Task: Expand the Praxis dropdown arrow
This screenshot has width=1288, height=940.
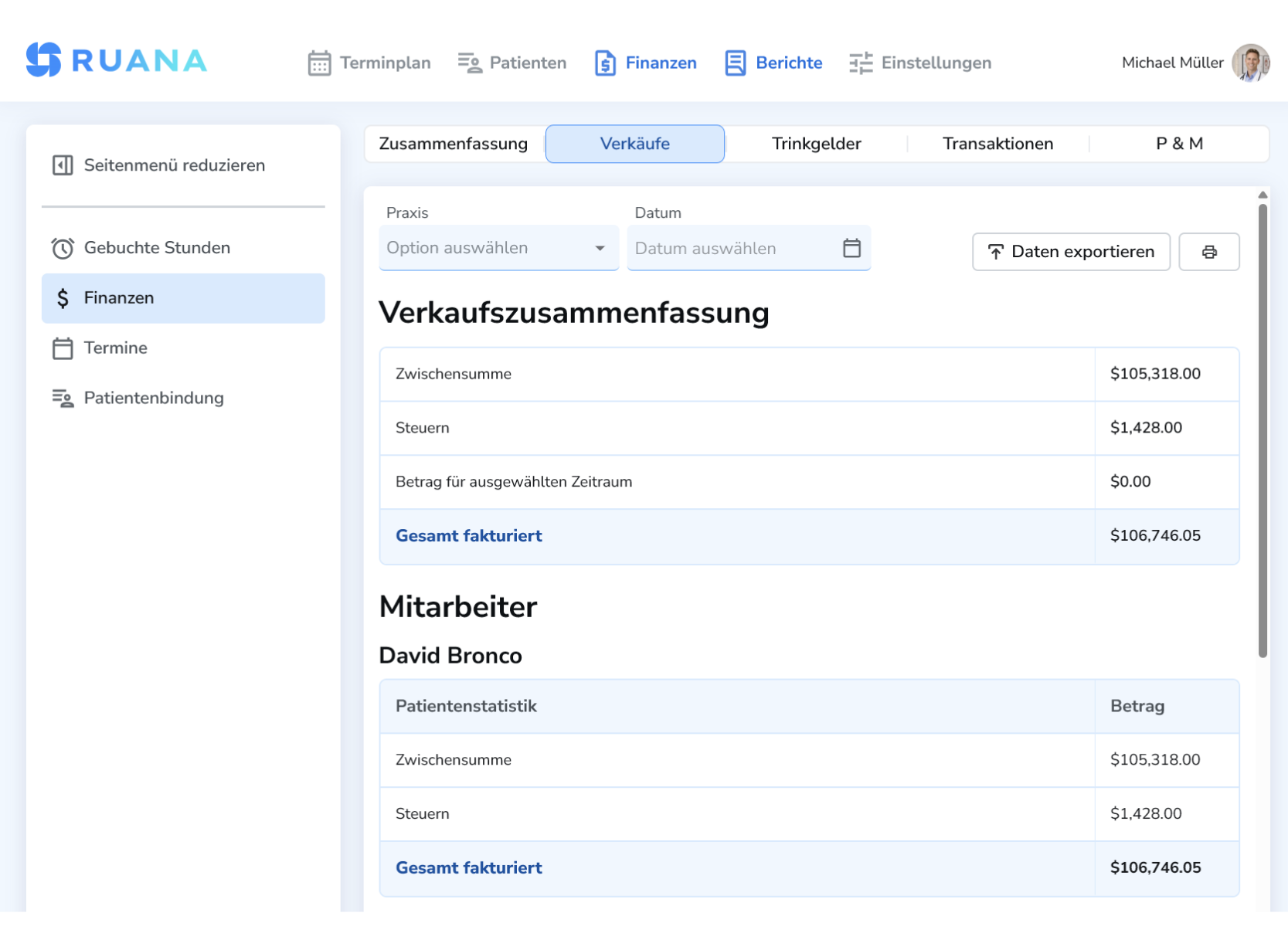Action: click(600, 248)
